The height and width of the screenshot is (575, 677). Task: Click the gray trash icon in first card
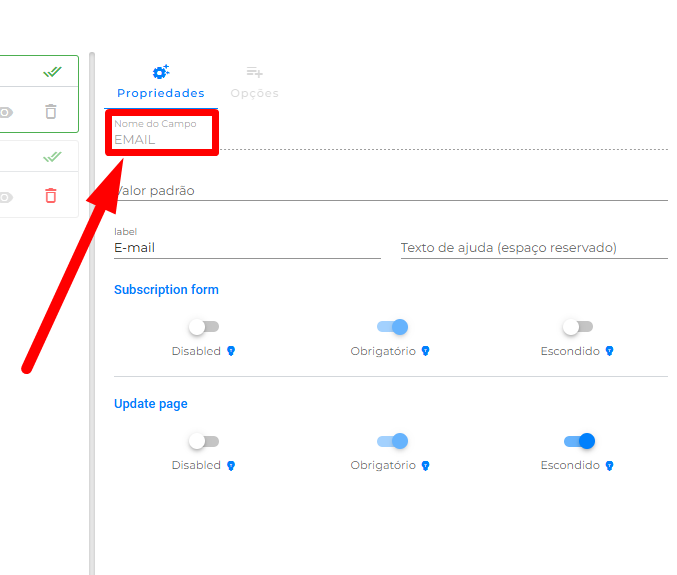pos(51,112)
